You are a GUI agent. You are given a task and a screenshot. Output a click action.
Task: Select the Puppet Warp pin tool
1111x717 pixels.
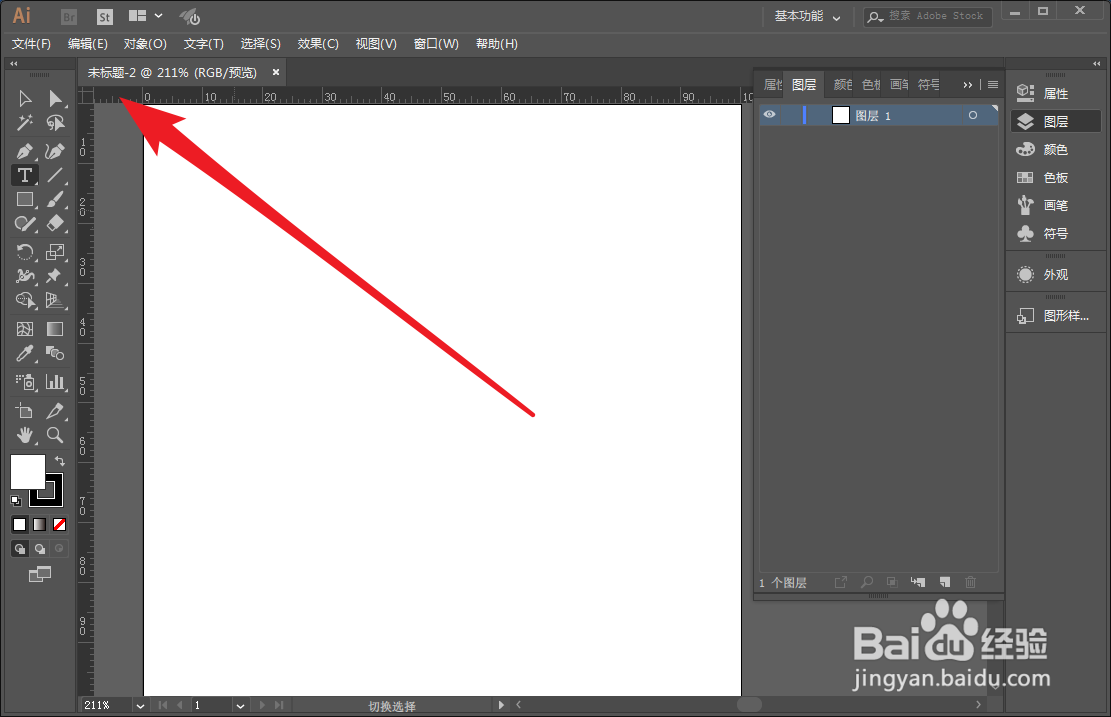click(x=55, y=276)
